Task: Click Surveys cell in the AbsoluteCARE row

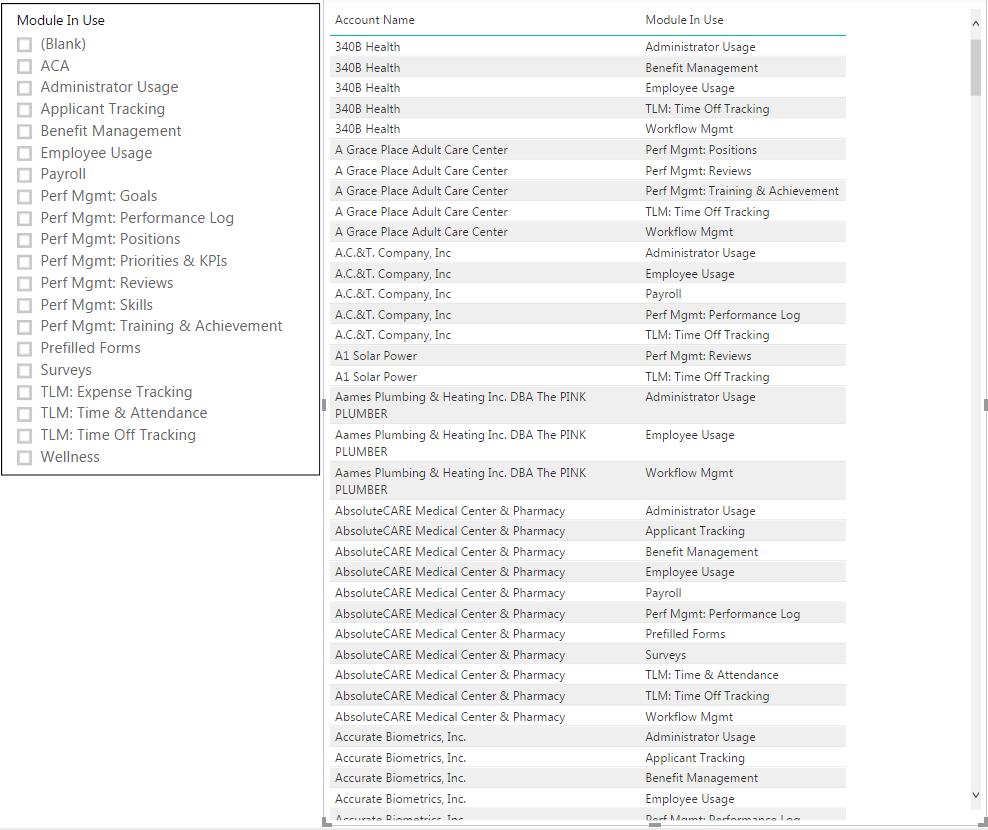Action: click(665, 655)
